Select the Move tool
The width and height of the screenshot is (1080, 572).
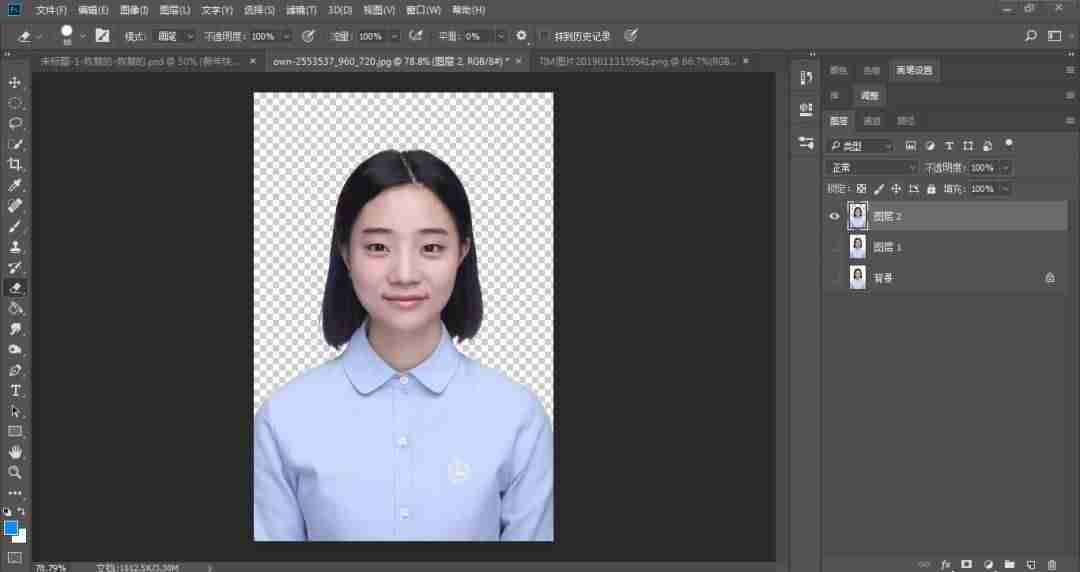[14, 82]
